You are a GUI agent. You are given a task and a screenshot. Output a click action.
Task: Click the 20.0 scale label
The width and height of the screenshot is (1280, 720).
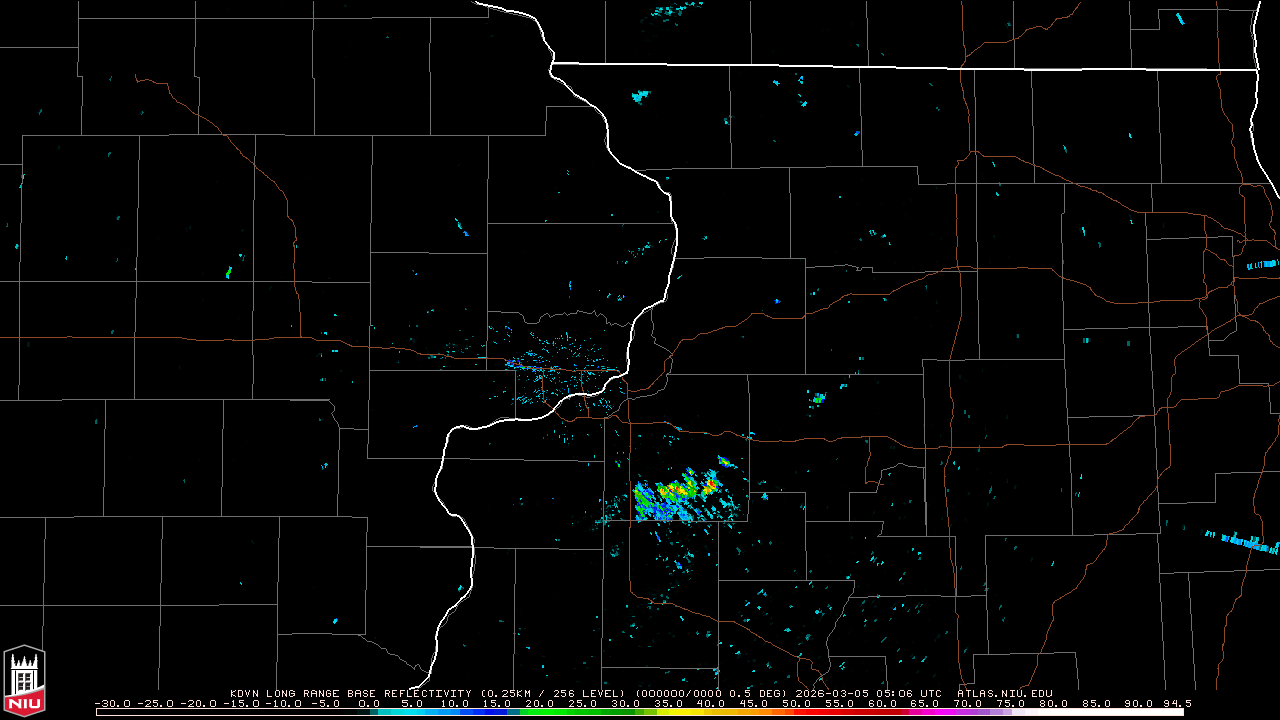pyautogui.click(x=540, y=703)
